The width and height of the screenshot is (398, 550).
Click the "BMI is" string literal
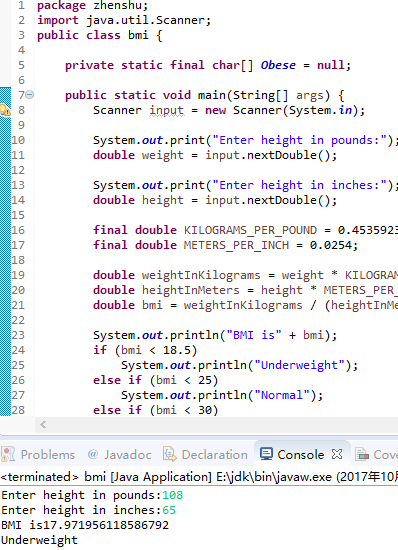[254, 335]
